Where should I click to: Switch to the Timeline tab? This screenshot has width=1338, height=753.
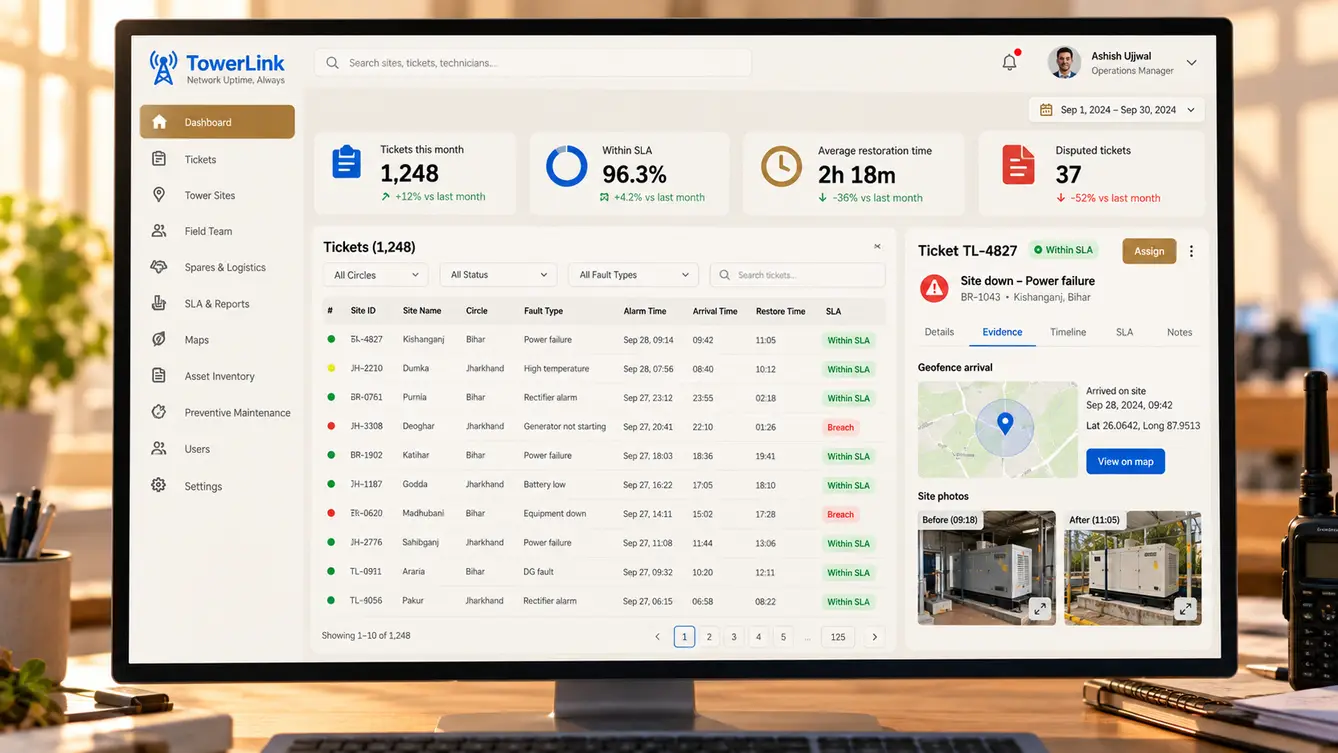(x=1068, y=332)
